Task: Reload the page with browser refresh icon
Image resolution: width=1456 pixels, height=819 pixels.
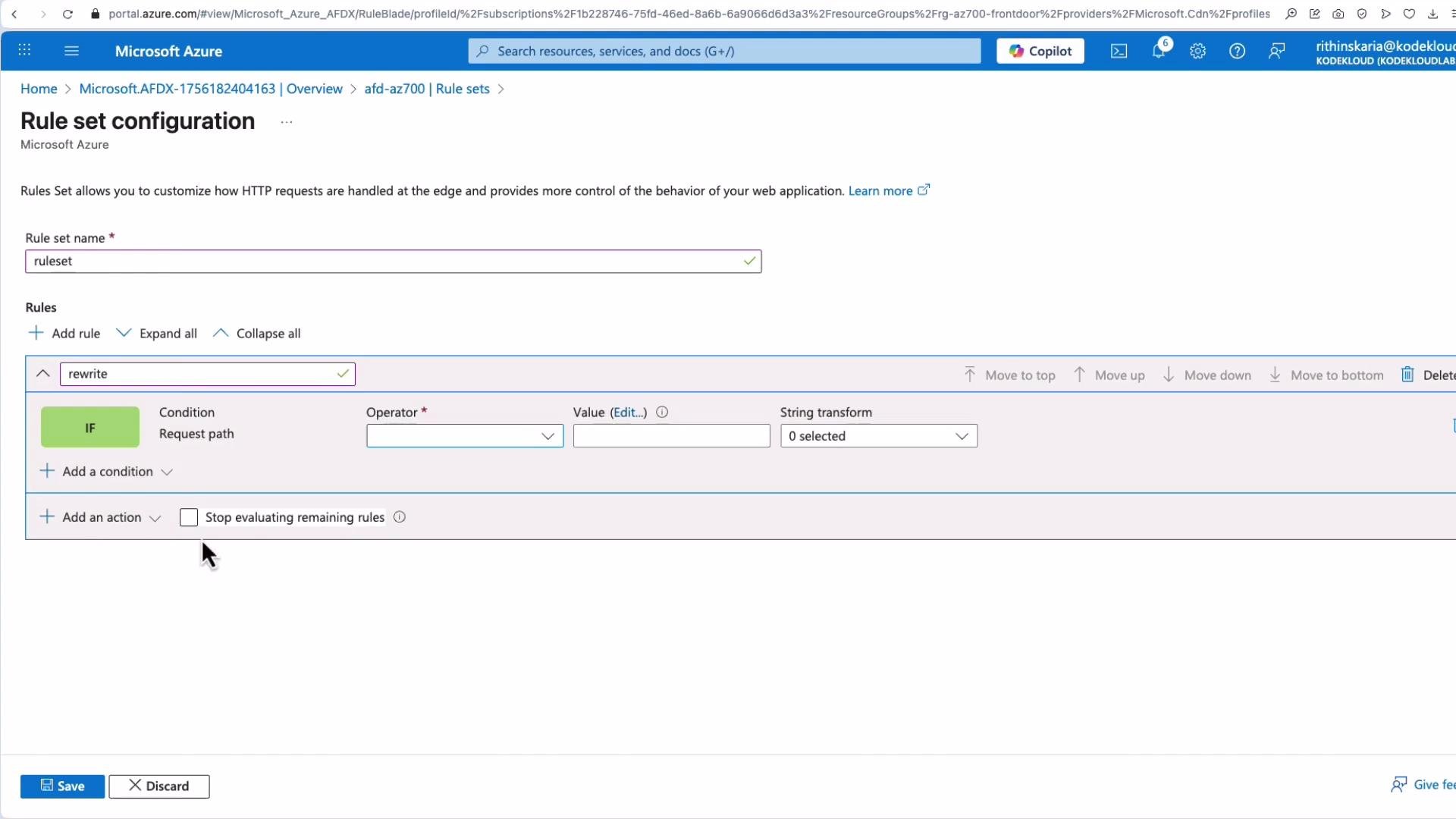Action: tap(67, 14)
